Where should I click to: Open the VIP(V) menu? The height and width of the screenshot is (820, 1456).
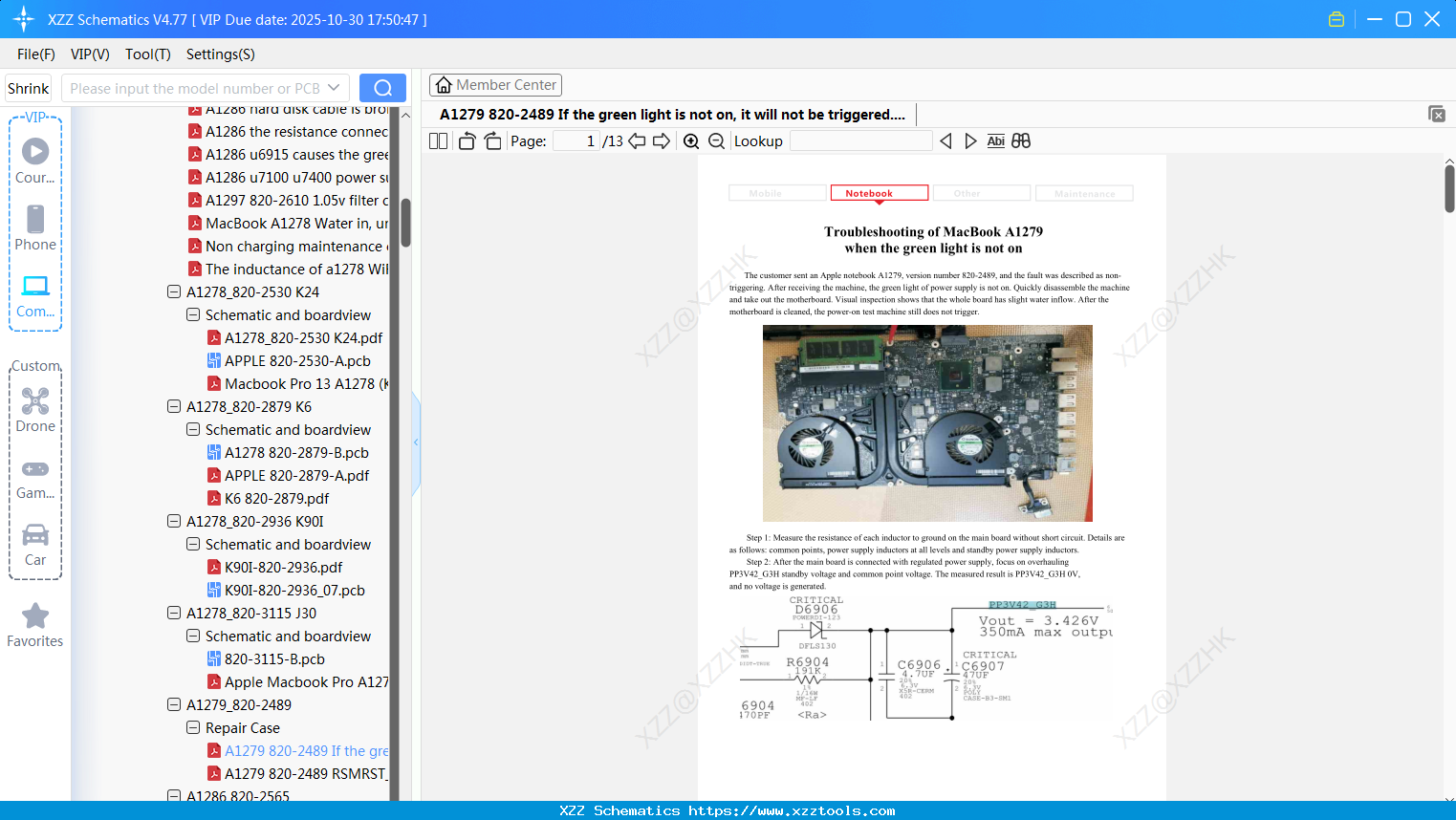tap(90, 54)
